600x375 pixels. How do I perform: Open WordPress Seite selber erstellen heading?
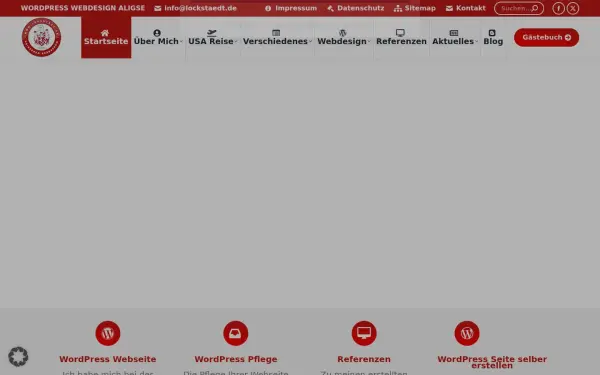point(492,362)
